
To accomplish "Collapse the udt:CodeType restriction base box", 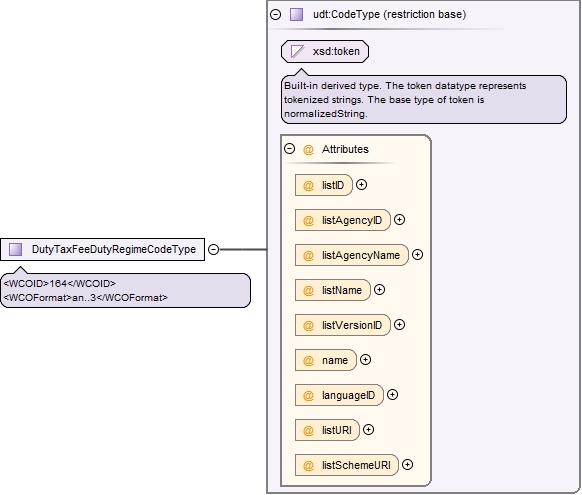I will coord(275,14).
